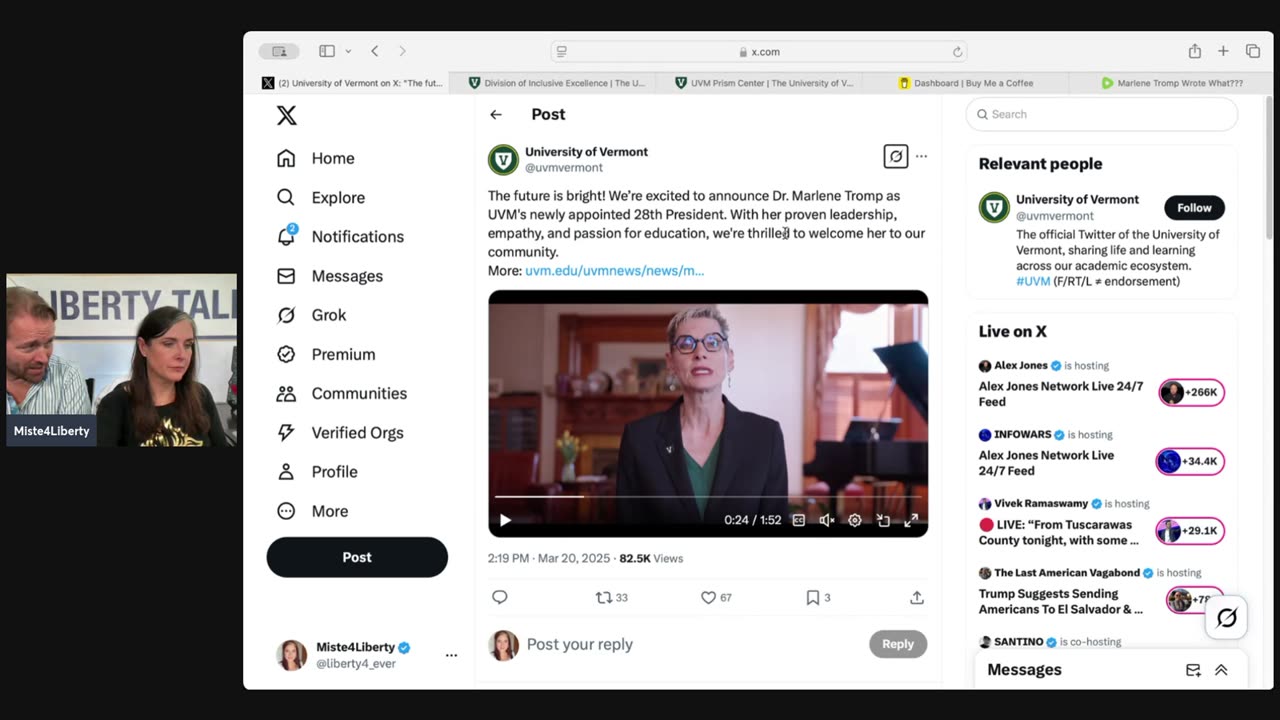Select the University of Vermont on X tab

(x=347, y=83)
